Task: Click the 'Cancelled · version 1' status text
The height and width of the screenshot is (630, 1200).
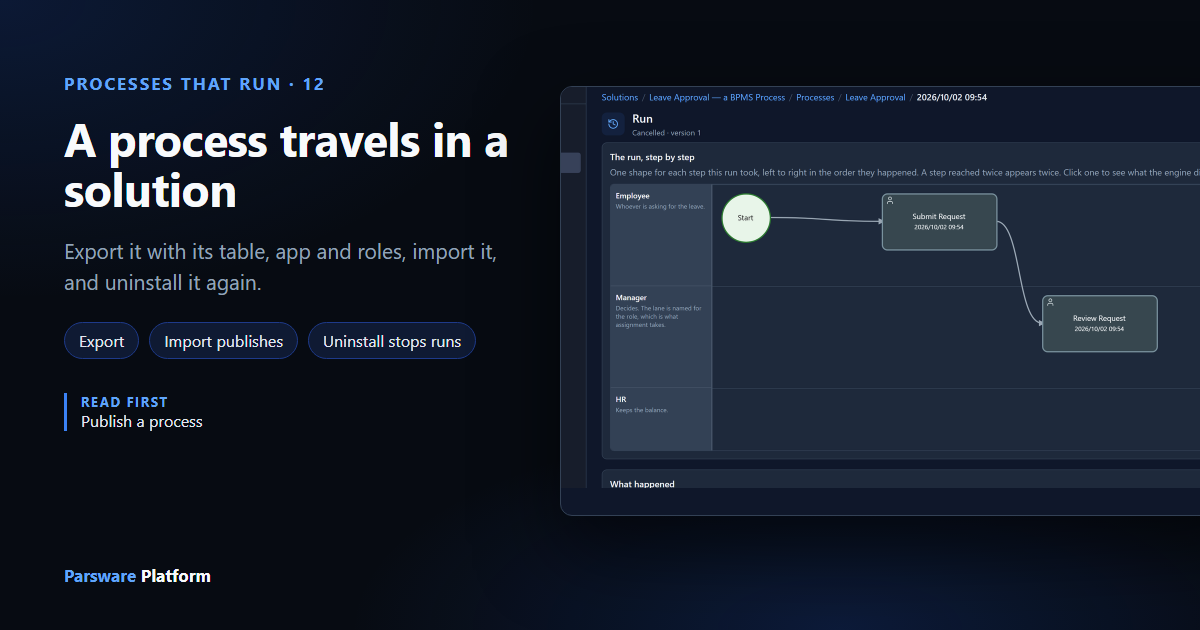Action: pyautogui.click(x=666, y=133)
